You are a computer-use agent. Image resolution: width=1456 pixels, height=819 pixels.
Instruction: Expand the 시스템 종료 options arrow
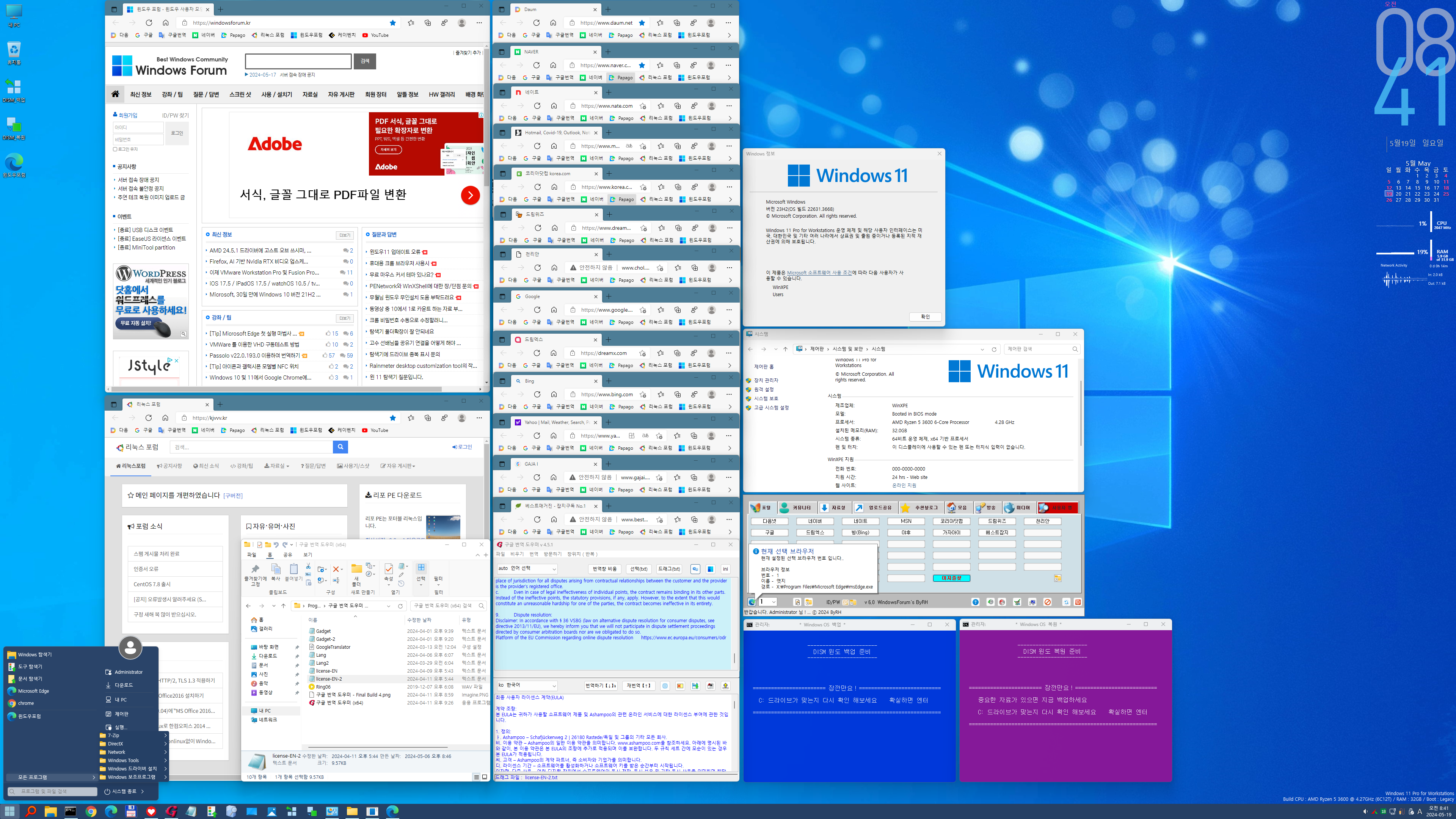pos(143,791)
